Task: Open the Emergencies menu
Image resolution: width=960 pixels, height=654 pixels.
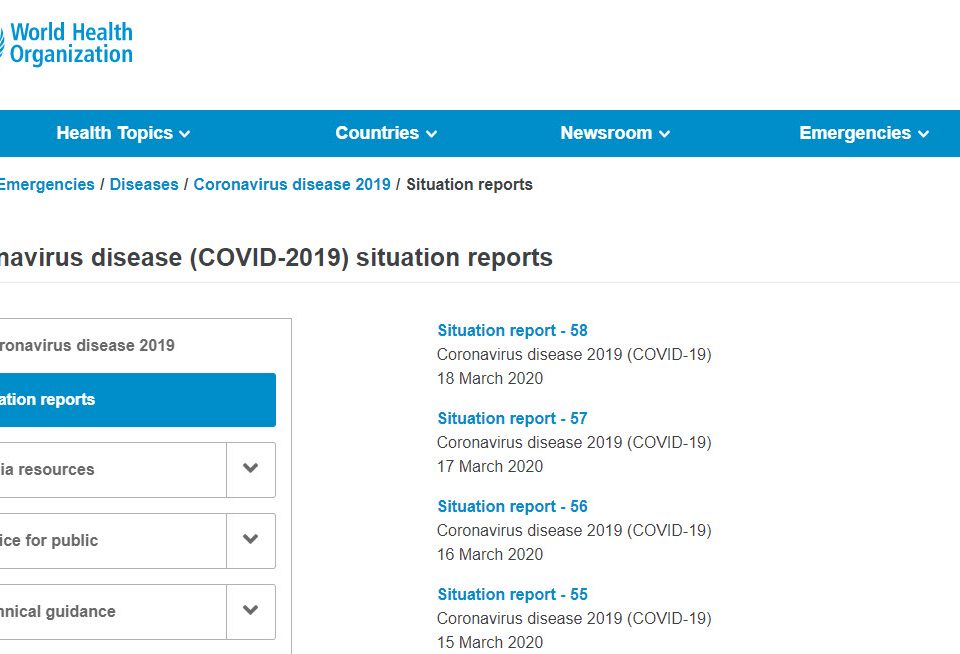Action: [864, 133]
